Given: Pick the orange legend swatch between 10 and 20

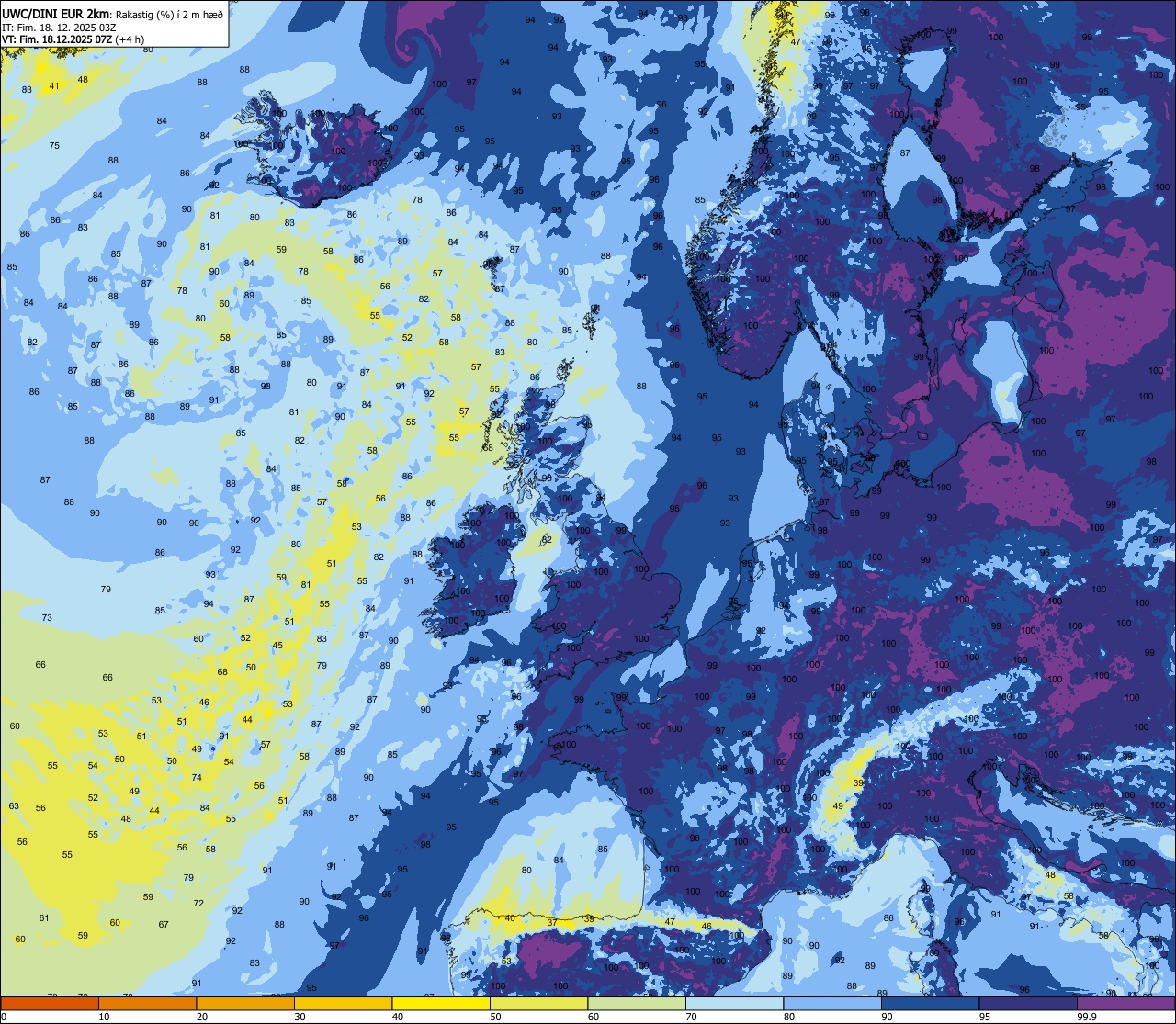Looking at the screenshot, I should pyautogui.click(x=147, y=1003).
